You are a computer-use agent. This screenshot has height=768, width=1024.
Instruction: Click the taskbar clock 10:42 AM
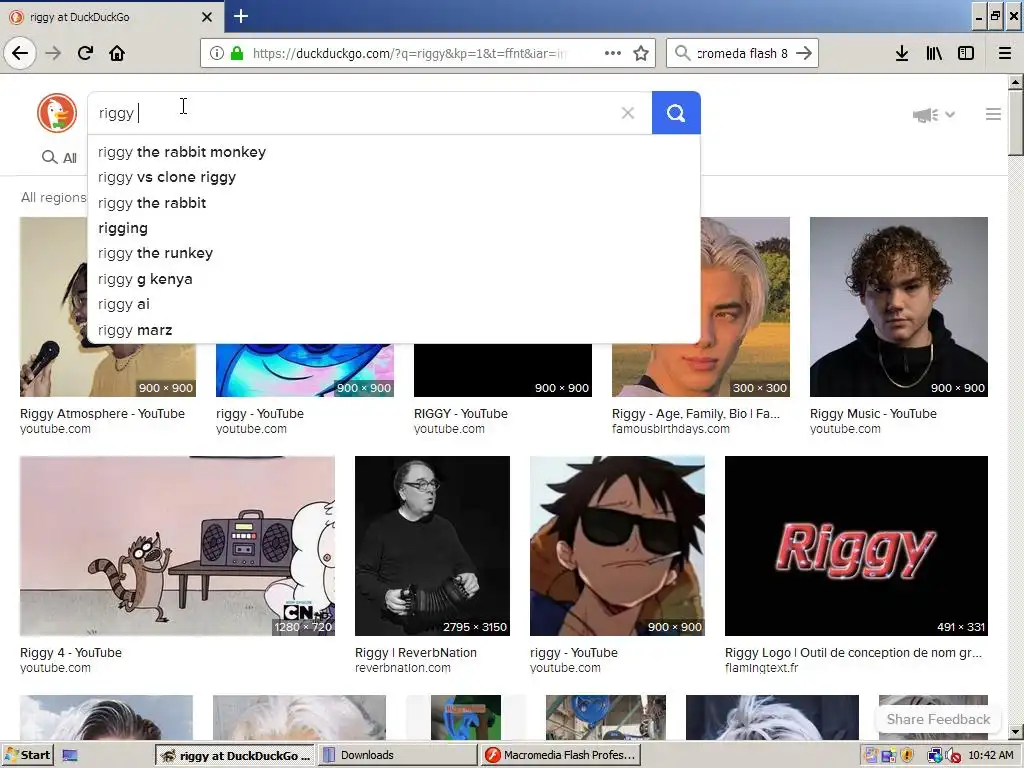point(991,755)
